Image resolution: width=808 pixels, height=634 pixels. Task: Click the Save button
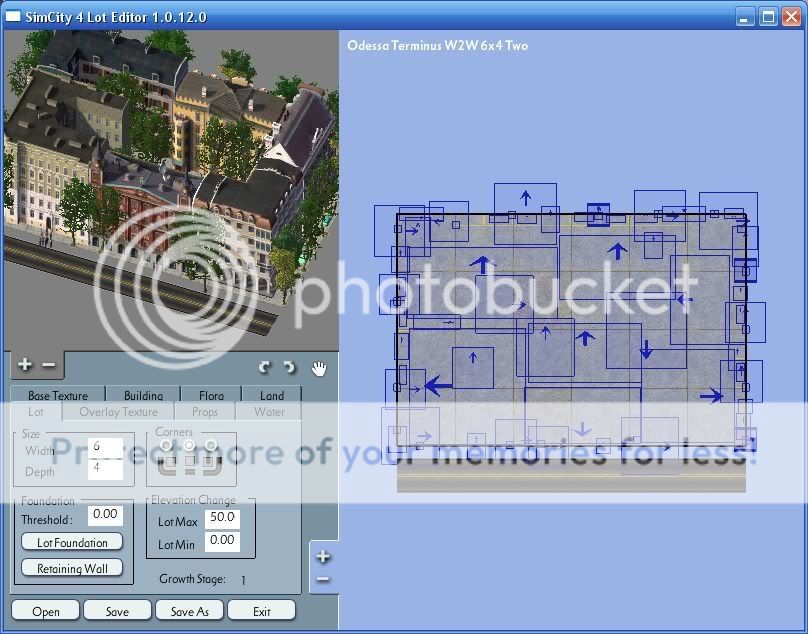117,611
